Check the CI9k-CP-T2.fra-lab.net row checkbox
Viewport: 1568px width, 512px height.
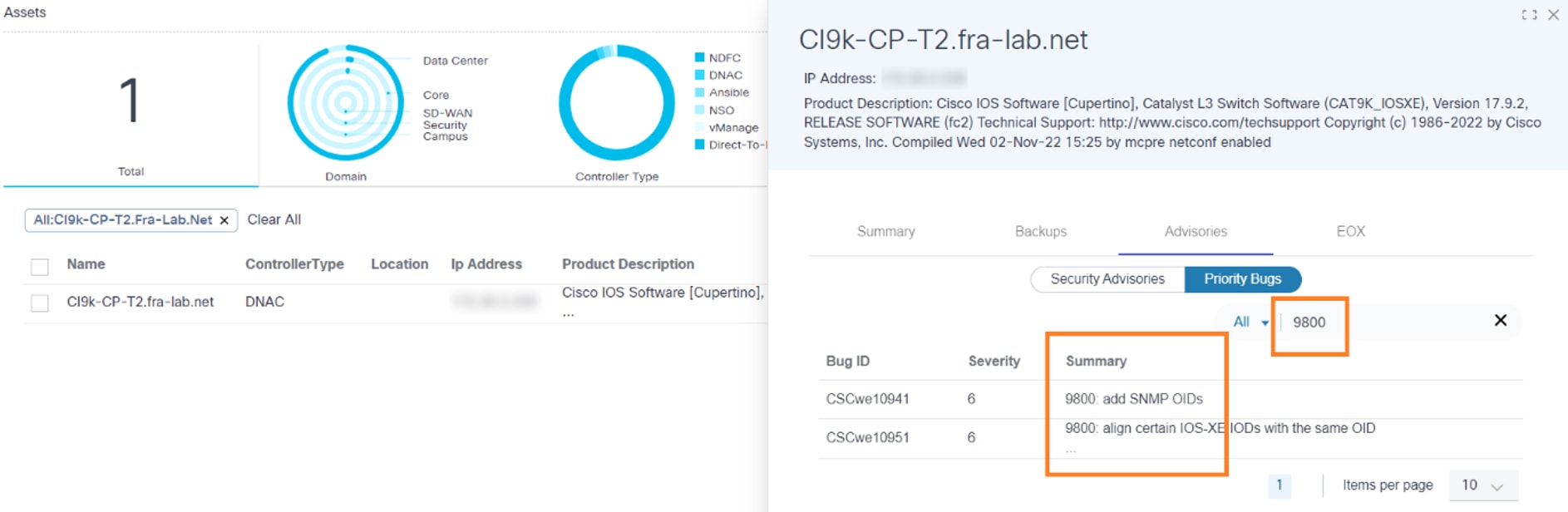pos(40,303)
